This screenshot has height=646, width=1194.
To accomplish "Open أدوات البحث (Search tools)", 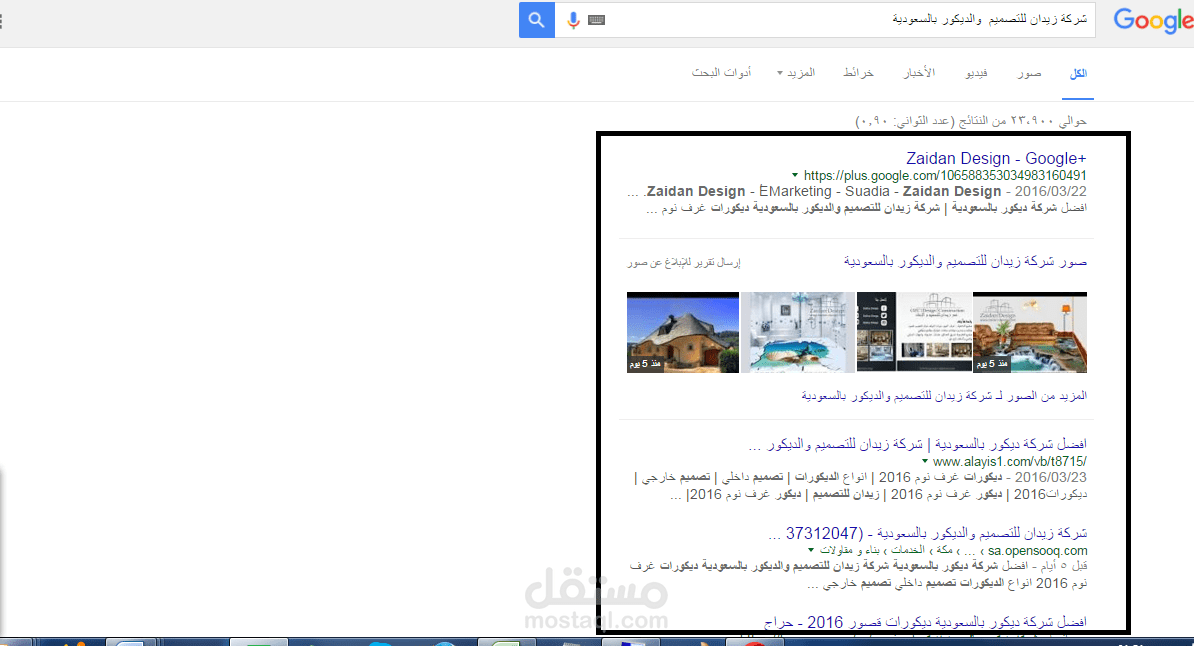I will click(721, 73).
